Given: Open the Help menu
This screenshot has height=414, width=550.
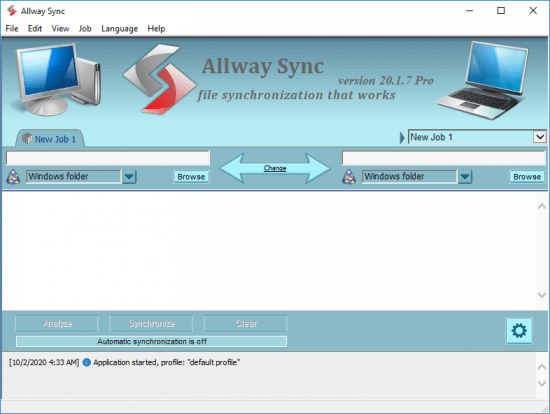Looking at the screenshot, I should tap(156, 29).
